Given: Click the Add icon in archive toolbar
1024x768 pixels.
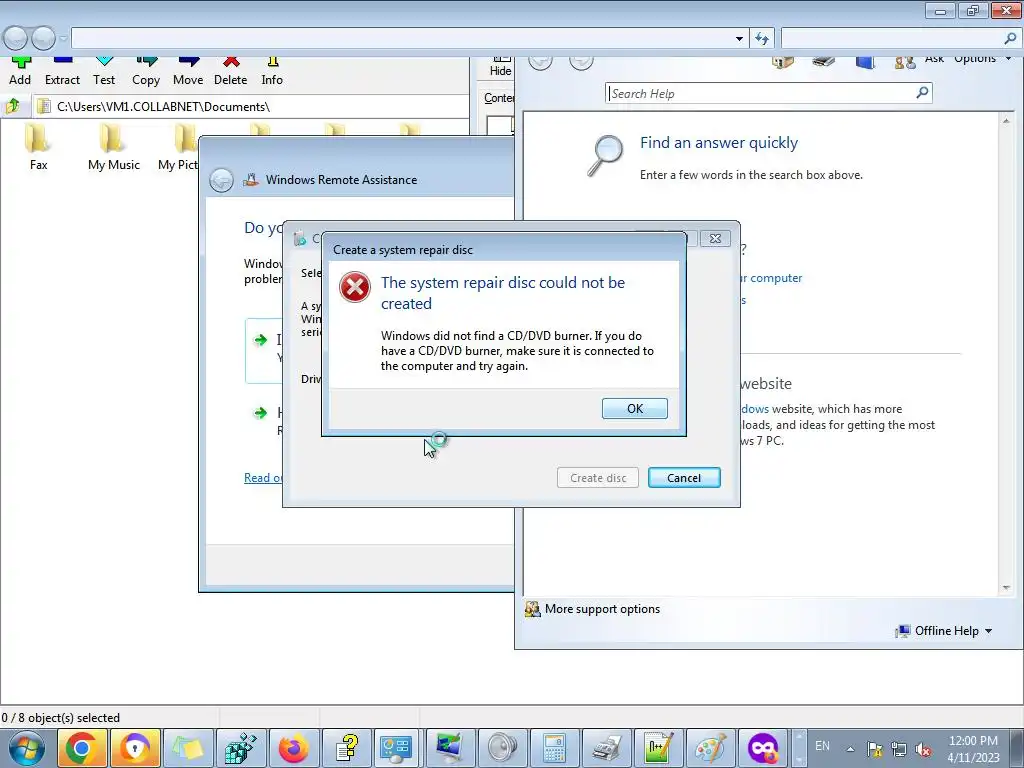Looking at the screenshot, I should [20, 71].
